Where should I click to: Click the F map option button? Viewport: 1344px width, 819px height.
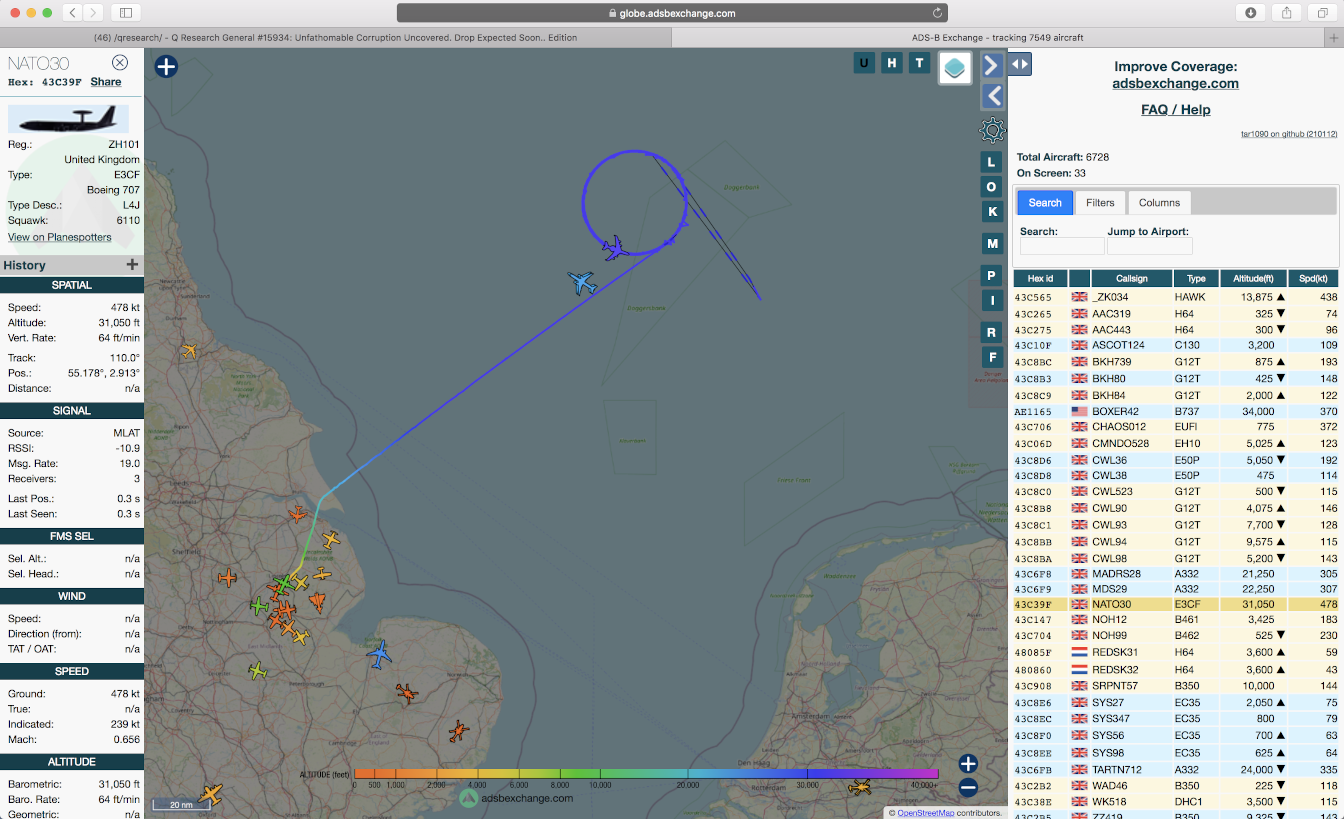tap(992, 357)
